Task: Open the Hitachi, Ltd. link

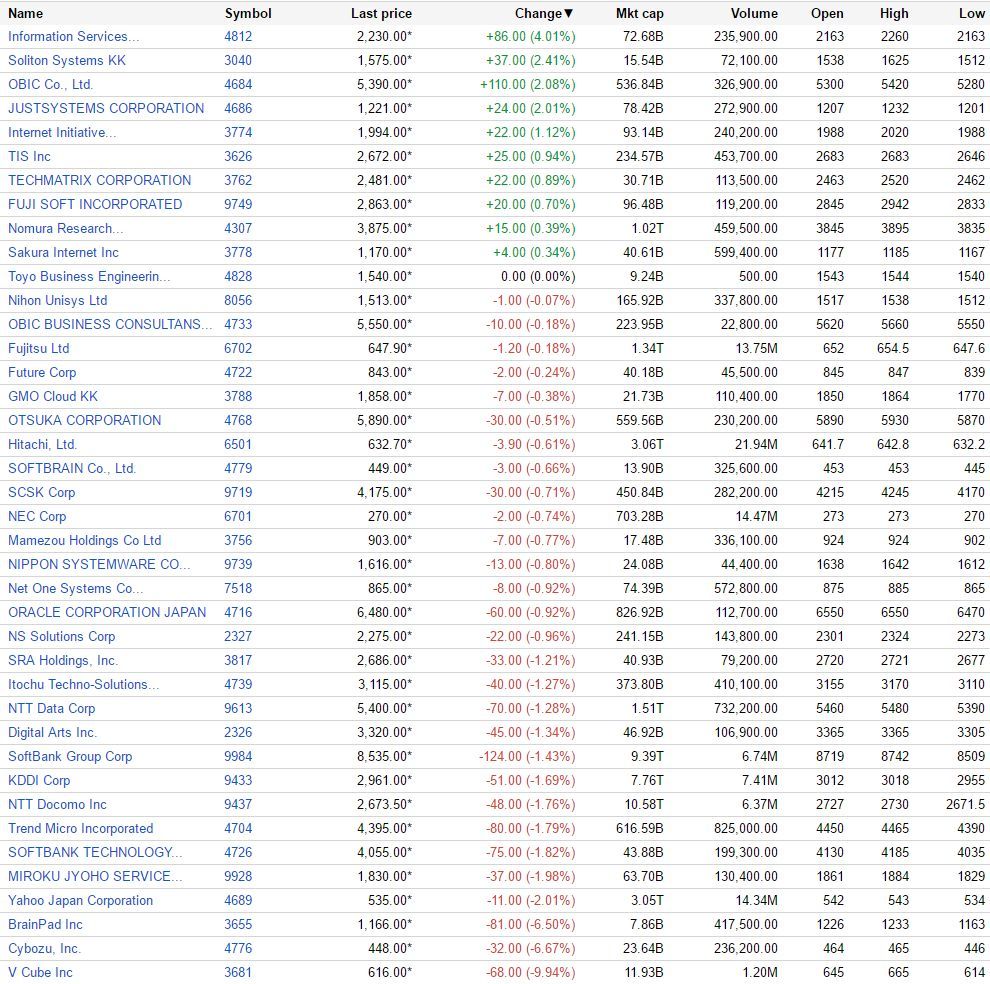Action: (x=42, y=445)
